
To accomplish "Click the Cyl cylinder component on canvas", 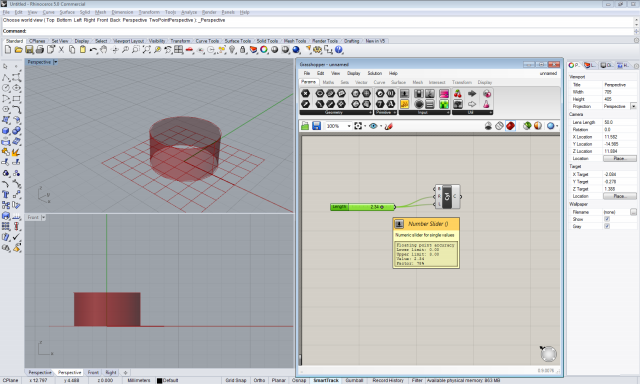I will pyautogui.click(x=447, y=196).
